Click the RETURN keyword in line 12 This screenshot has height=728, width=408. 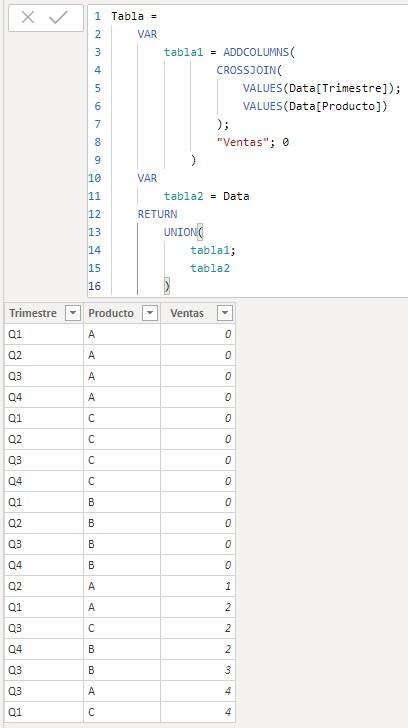click(x=157, y=214)
